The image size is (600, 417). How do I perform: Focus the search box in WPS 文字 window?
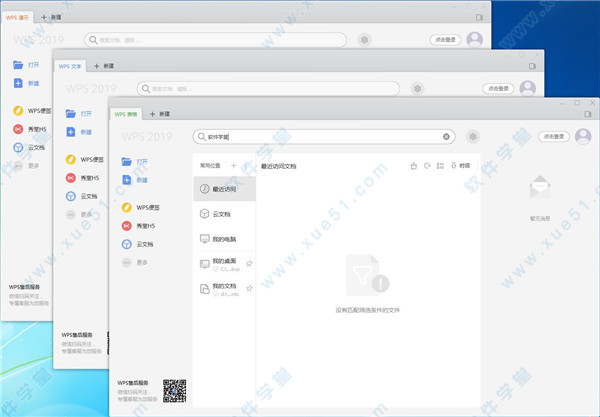(x=268, y=88)
